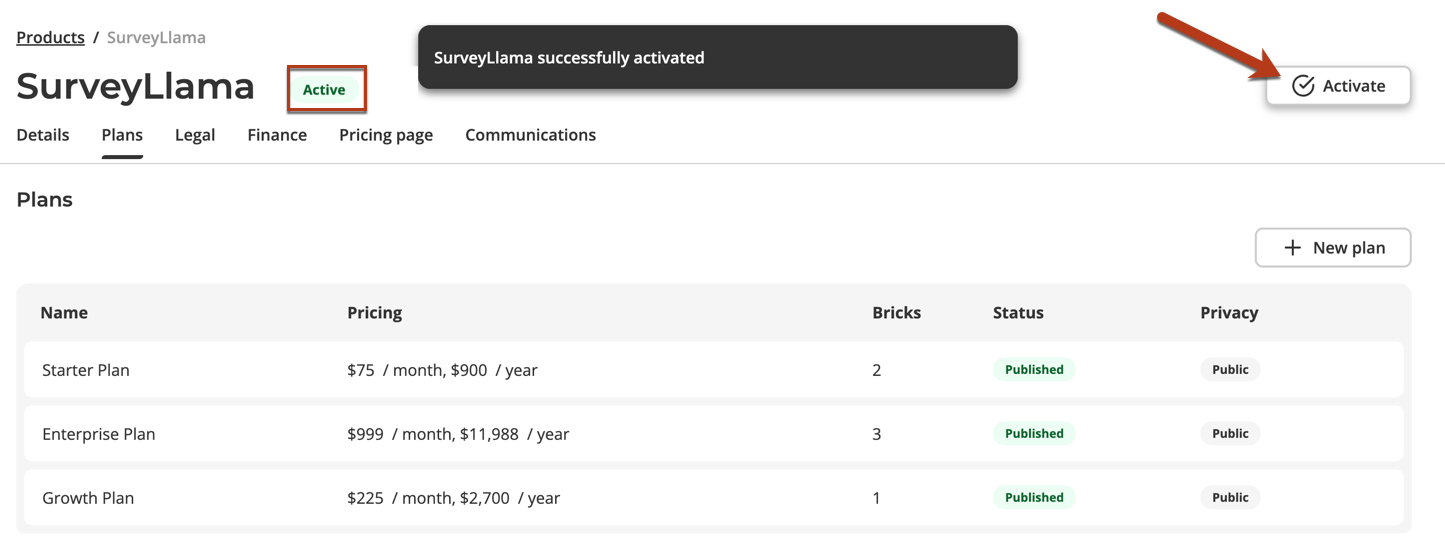The width and height of the screenshot is (1445, 555).
Task: Open the Legal tab
Action: [195, 135]
